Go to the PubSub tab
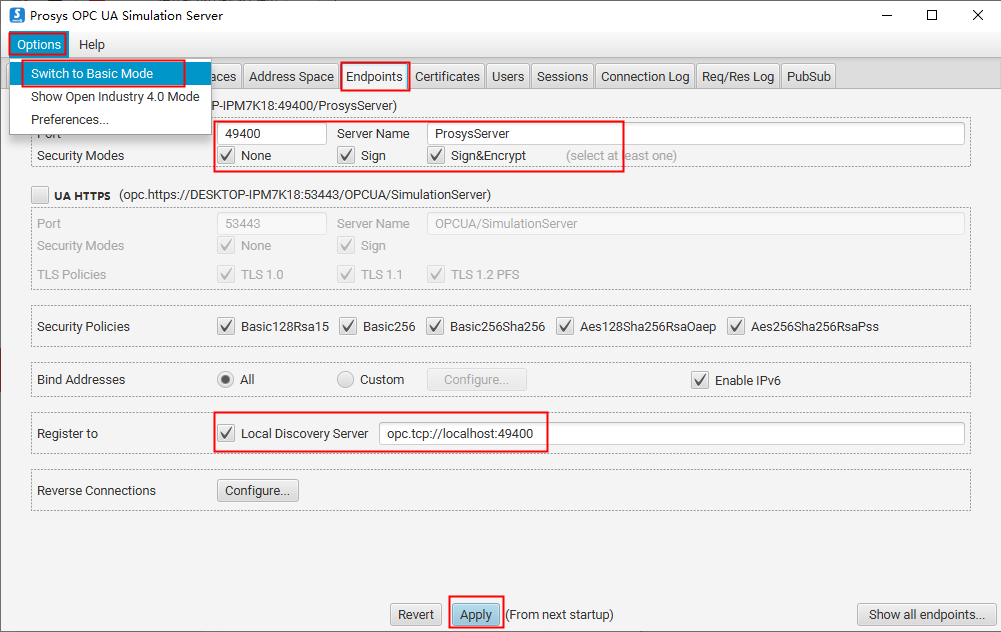 click(x=808, y=76)
